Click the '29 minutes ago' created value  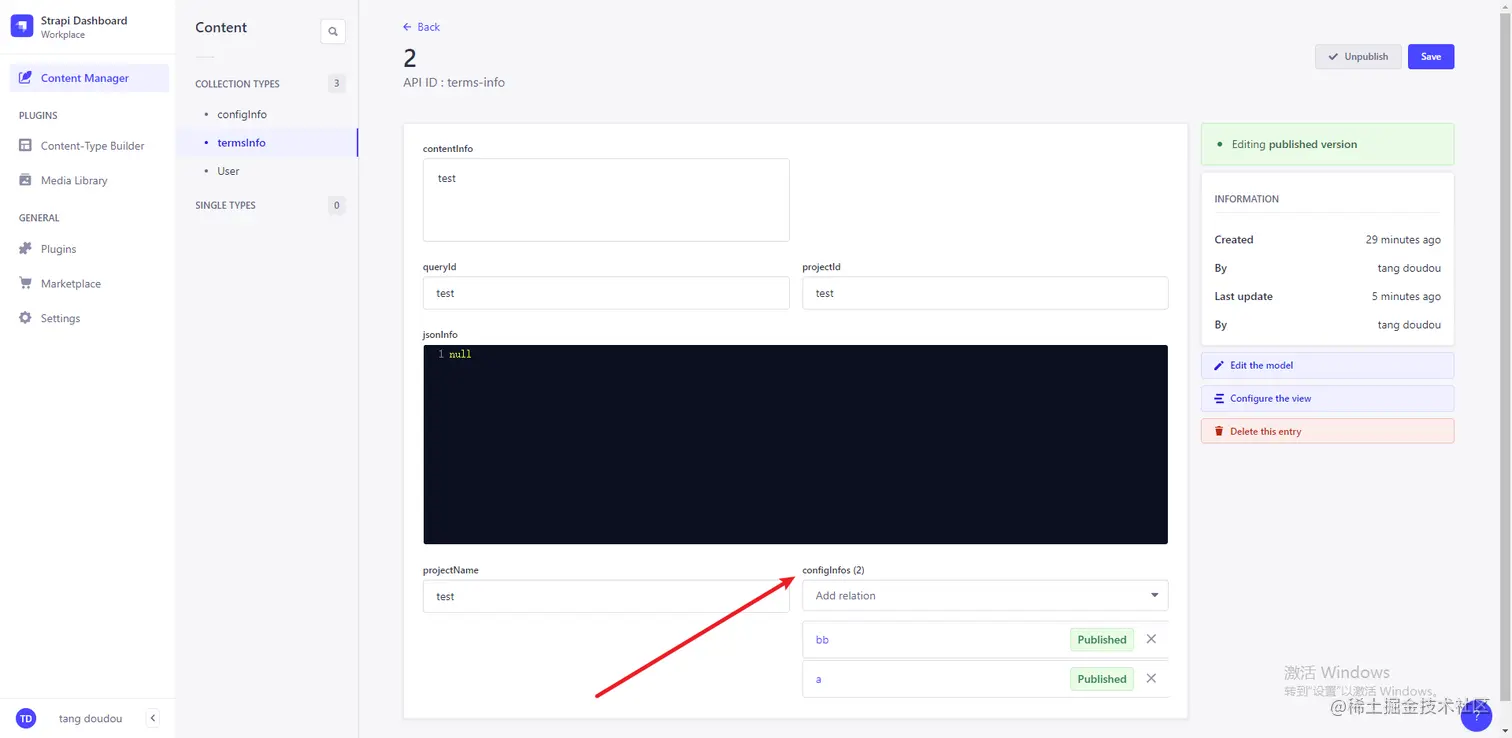tap(1403, 240)
